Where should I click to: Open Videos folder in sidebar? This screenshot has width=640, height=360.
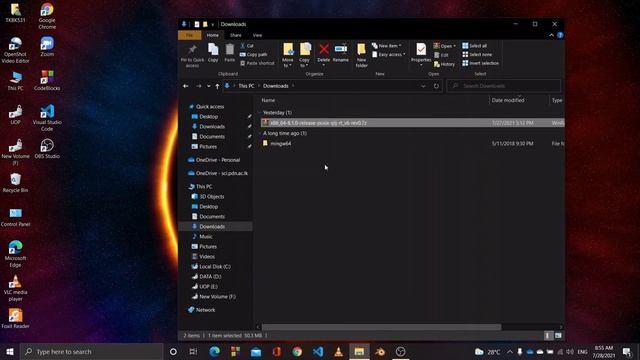(x=207, y=257)
